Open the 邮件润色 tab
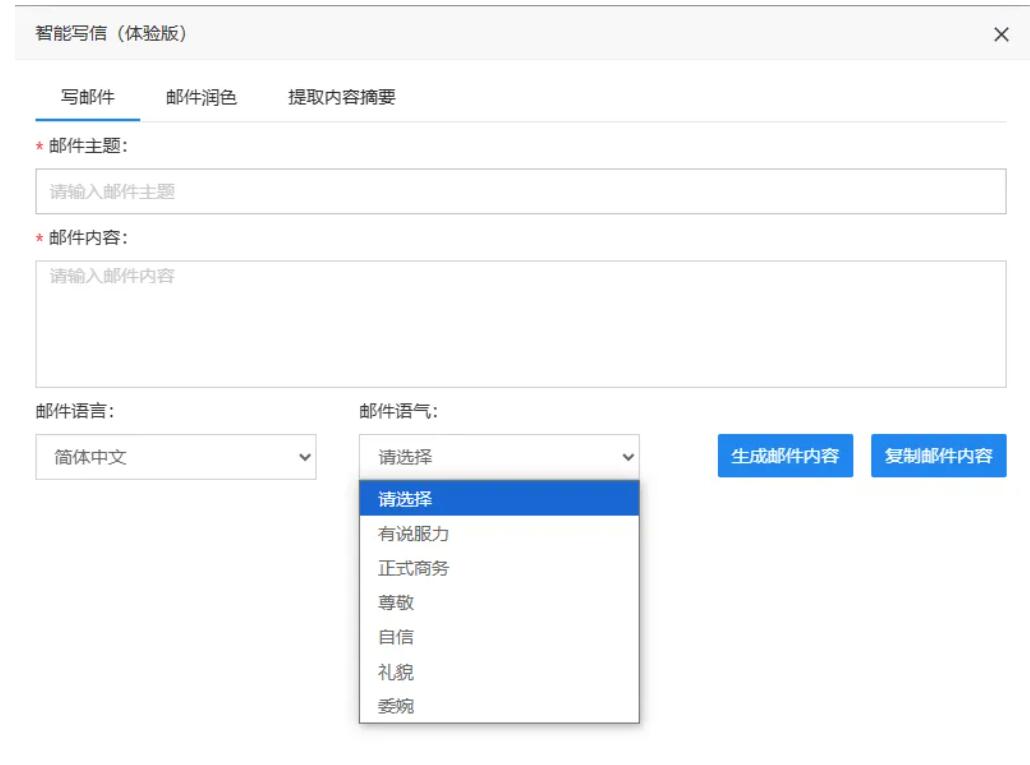The height and width of the screenshot is (765, 1030). coord(201,97)
